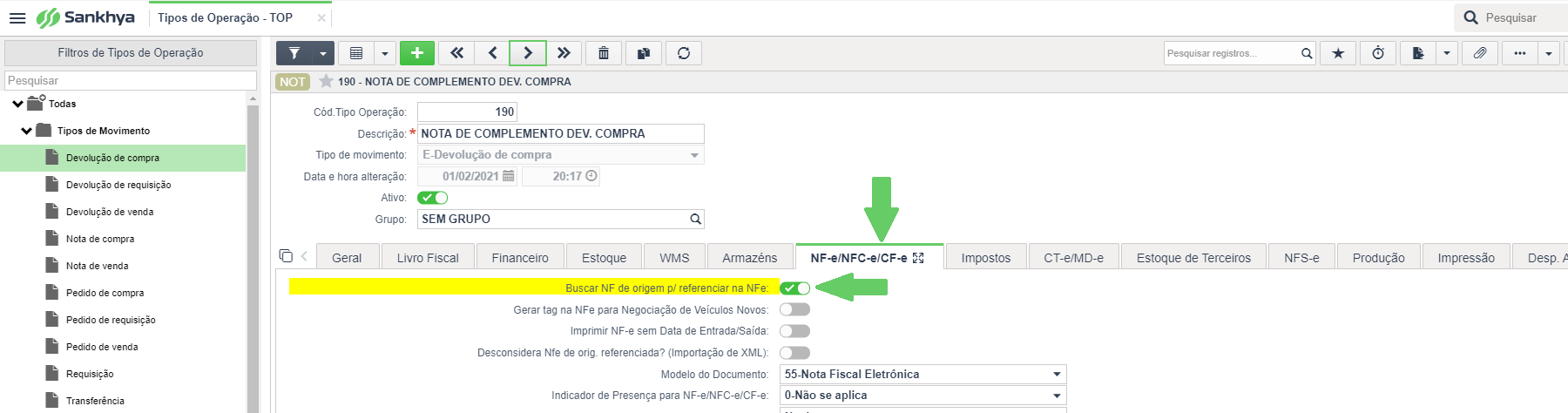Click the sidebar Pesquisar filter field
The width and height of the screenshot is (1568, 413).
click(x=131, y=80)
